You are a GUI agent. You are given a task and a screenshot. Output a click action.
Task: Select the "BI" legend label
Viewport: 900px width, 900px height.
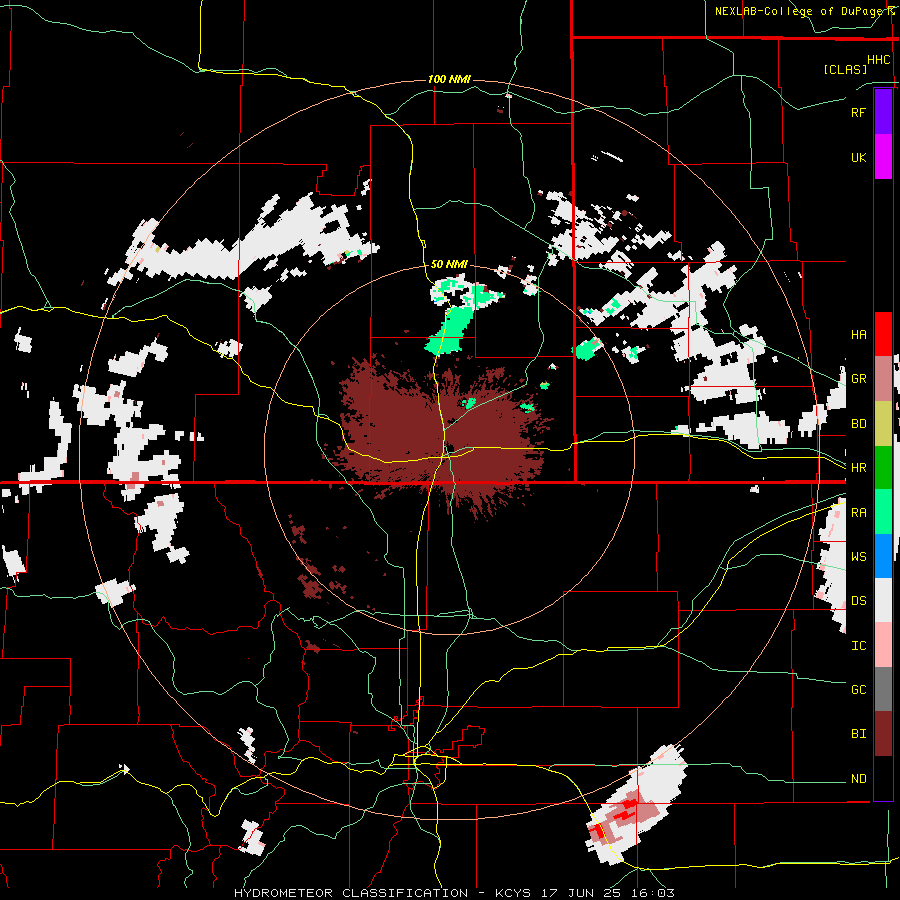[x=858, y=734]
